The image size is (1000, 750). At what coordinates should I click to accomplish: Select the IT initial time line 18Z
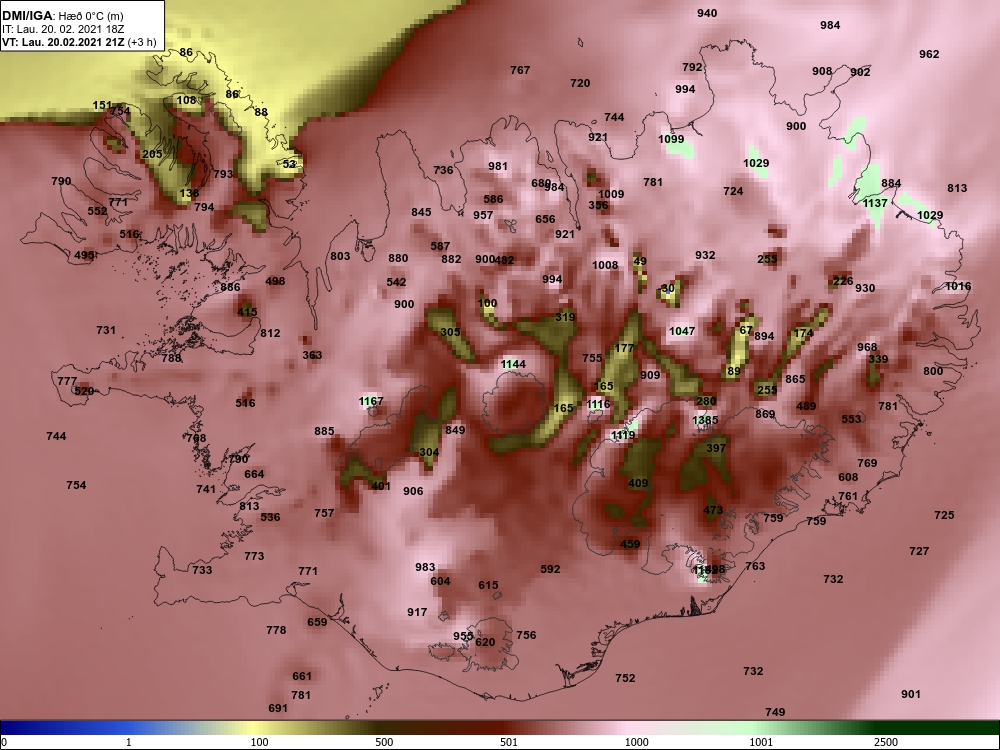tap(61, 29)
